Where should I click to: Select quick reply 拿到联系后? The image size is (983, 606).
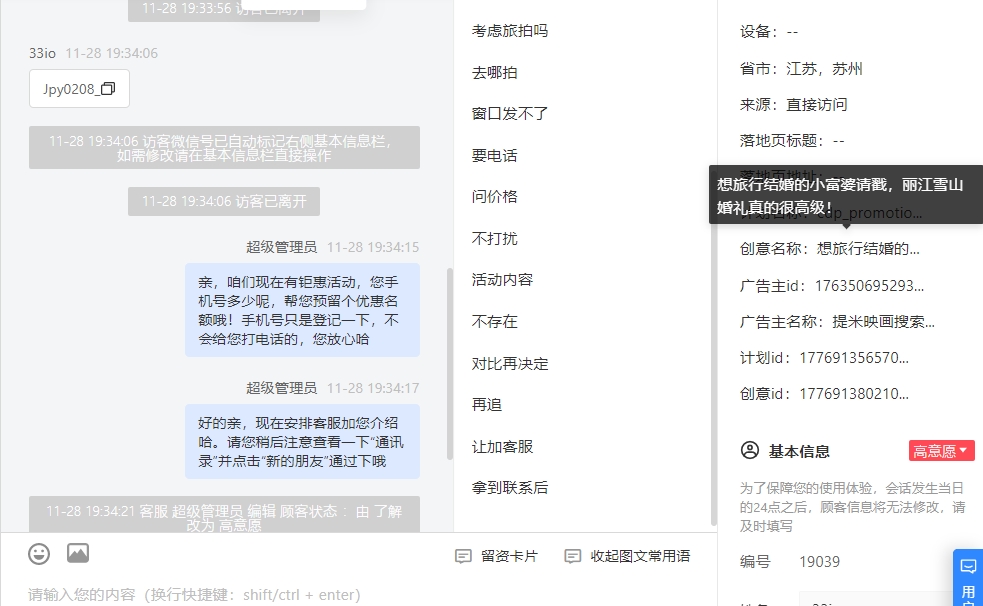coord(510,488)
